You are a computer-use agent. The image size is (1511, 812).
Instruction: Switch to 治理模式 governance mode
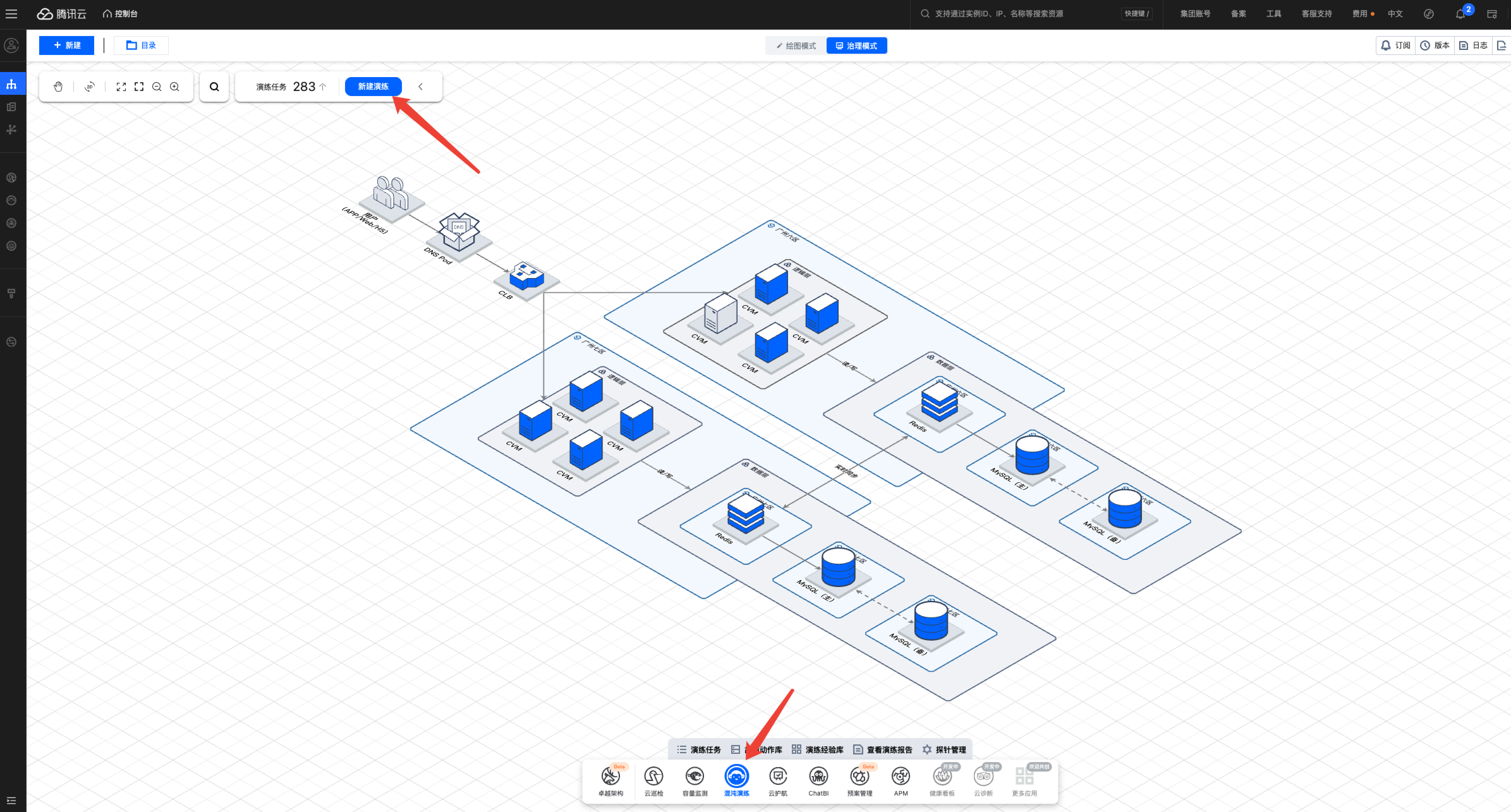[x=856, y=46]
